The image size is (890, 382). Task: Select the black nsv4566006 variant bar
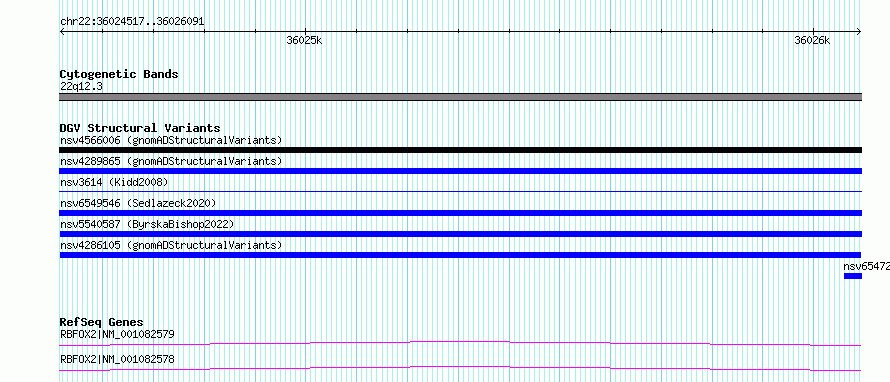[460, 150]
